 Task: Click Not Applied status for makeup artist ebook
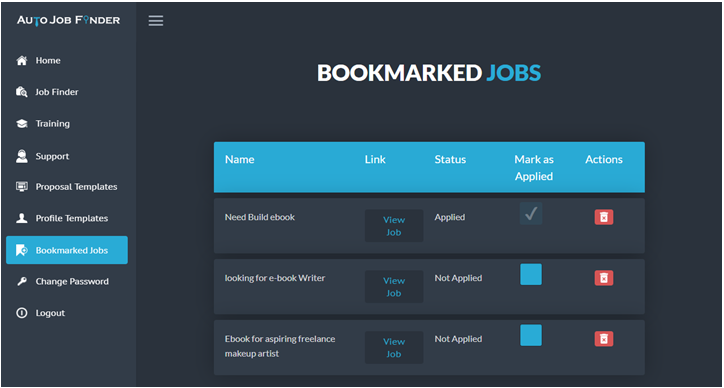pyautogui.click(x=458, y=339)
